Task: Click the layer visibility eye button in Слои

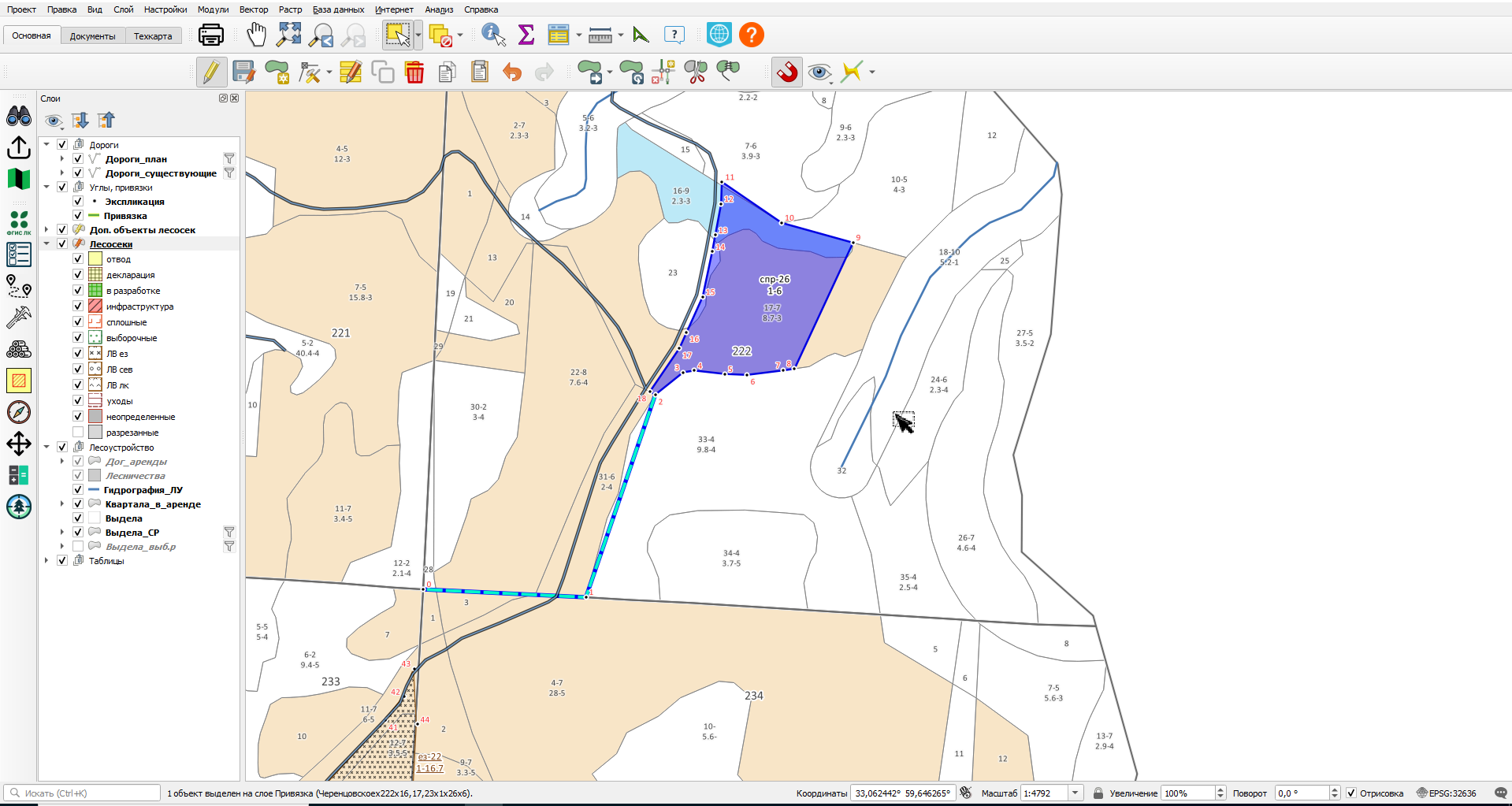Action: click(53, 121)
